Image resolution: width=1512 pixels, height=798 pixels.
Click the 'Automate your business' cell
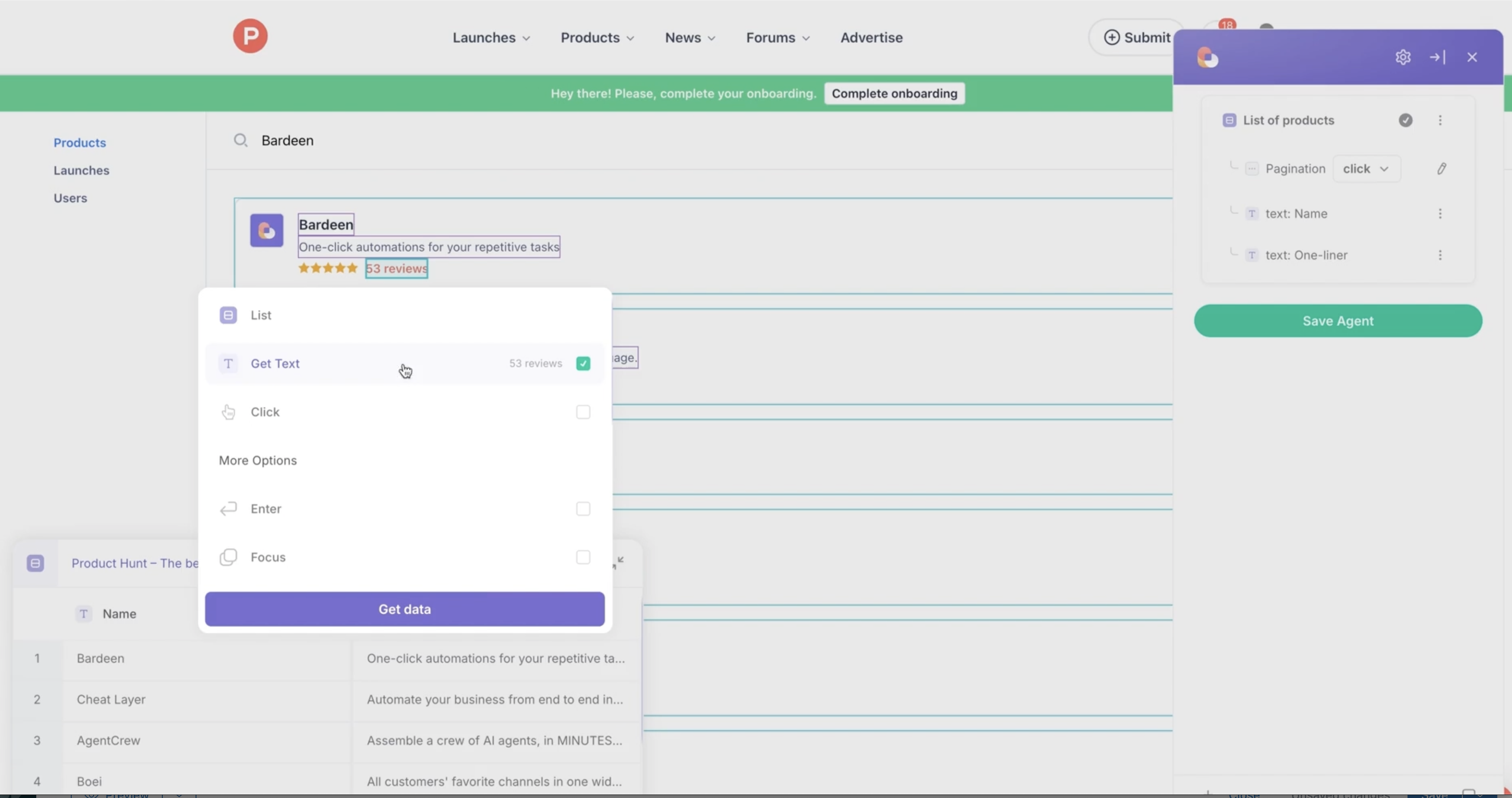pos(495,700)
